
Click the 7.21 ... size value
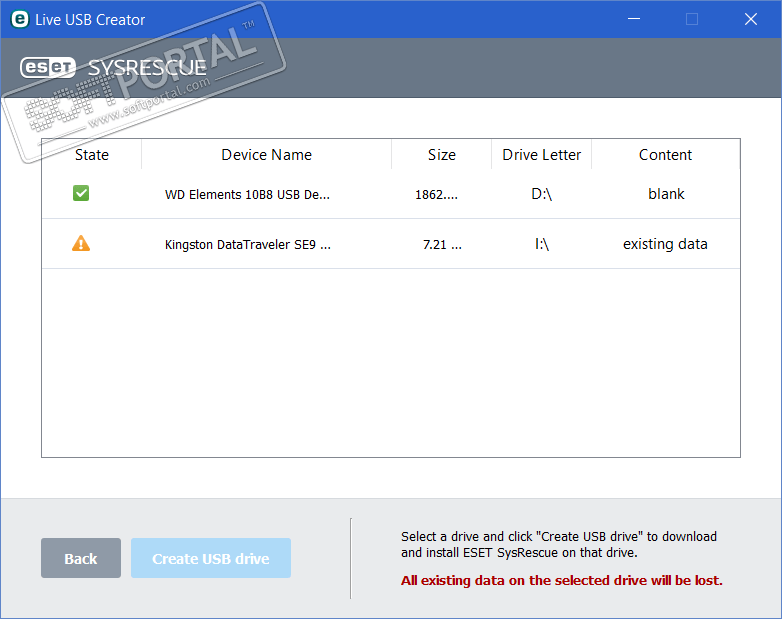442,244
